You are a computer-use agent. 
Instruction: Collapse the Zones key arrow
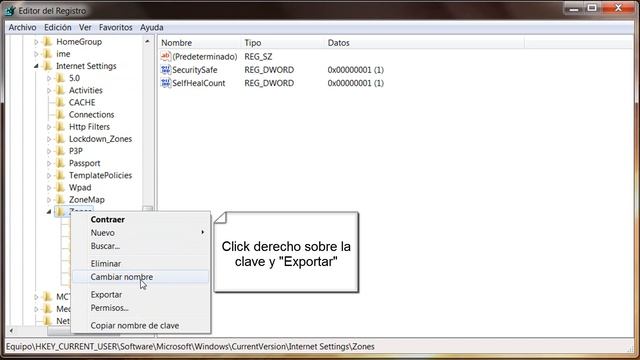(x=49, y=211)
